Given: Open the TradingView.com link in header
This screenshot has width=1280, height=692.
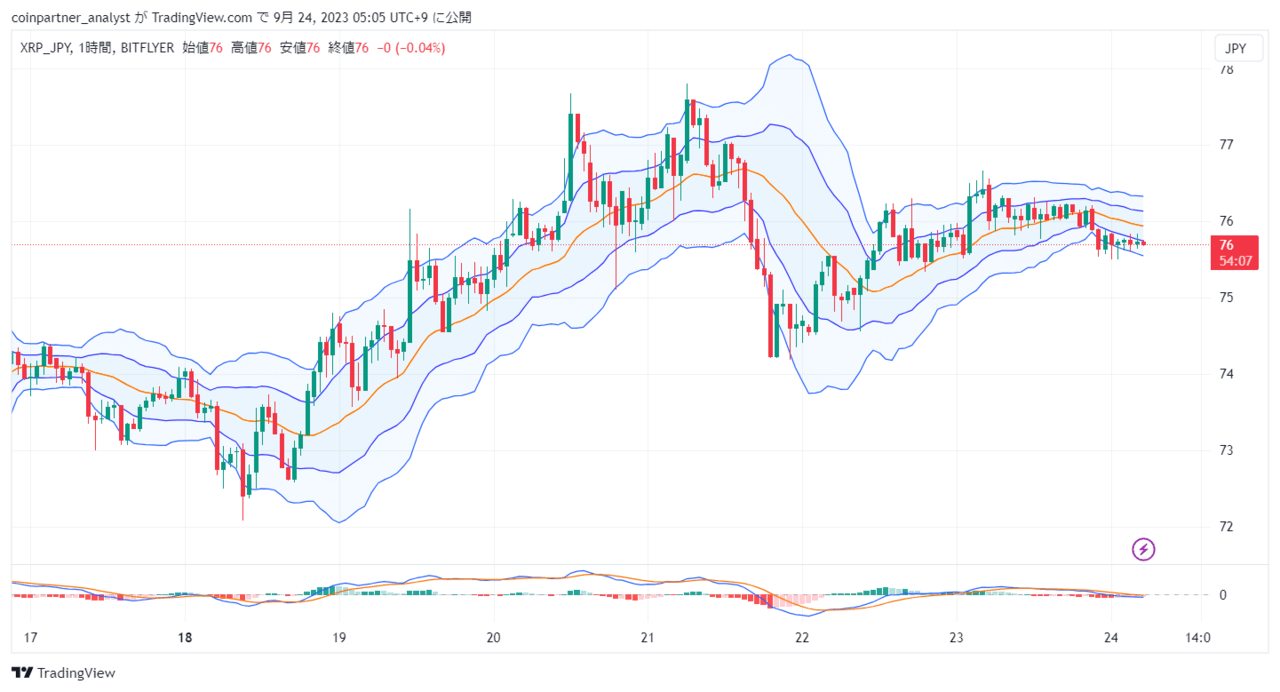Looking at the screenshot, I should [x=201, y=17].
